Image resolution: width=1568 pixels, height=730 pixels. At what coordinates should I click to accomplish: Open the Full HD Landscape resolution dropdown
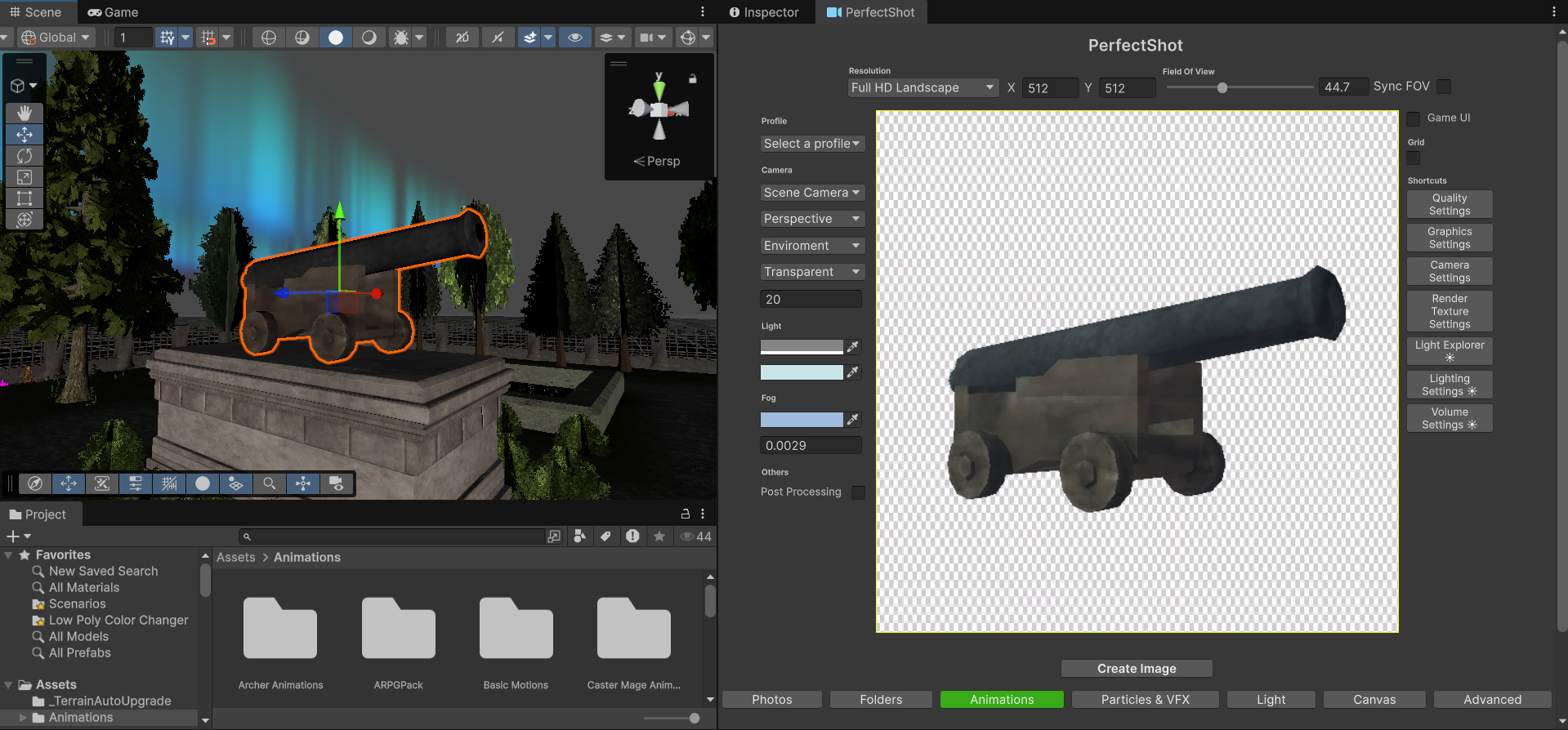tap(922, 87)
